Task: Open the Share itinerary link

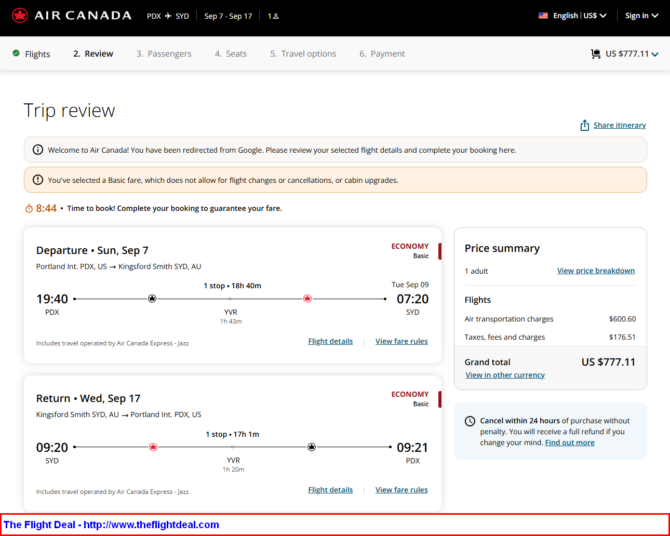Action: click(x=619, y=125)
